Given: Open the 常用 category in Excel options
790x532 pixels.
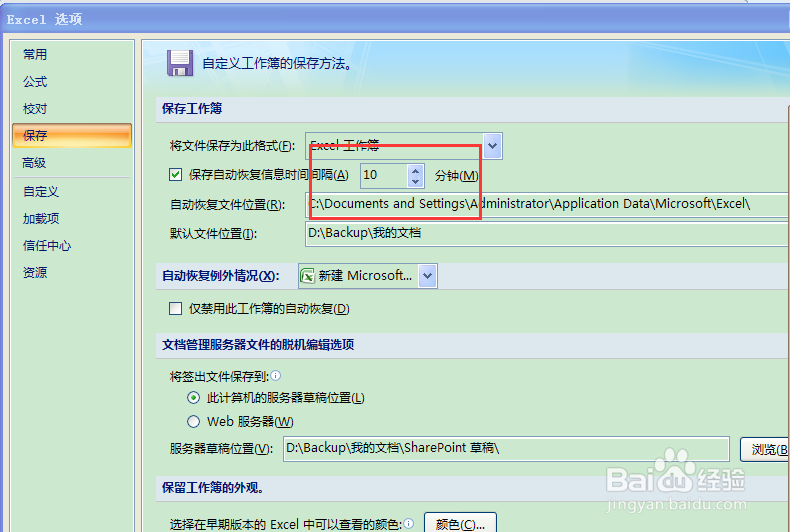Looking at the screenshot, I should (x=35, y=54).
